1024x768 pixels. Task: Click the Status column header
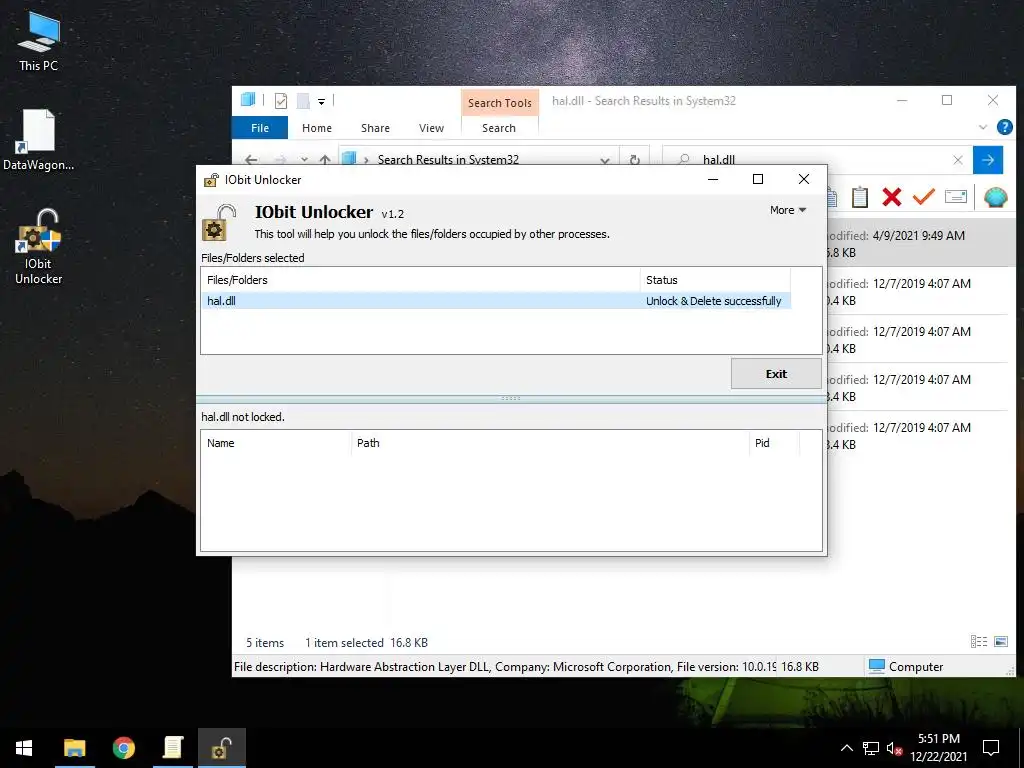(x=715, y=280)
